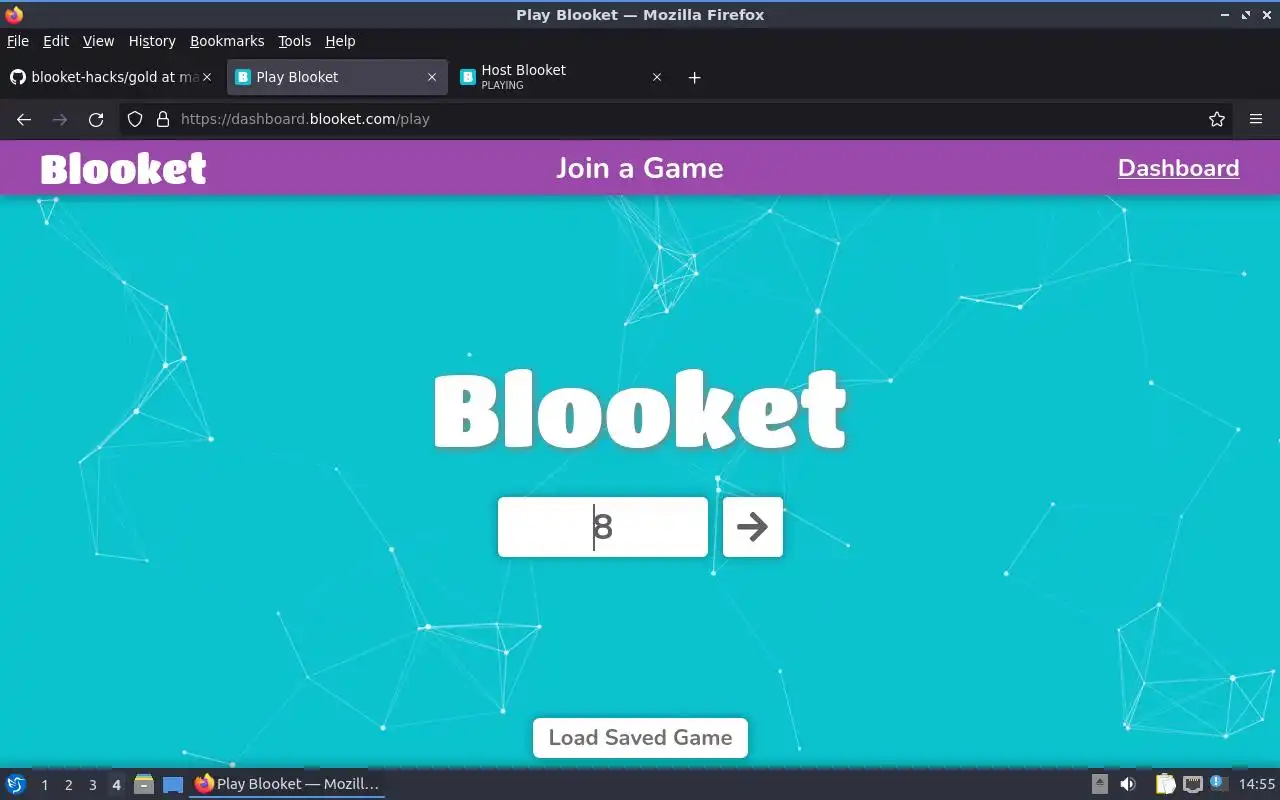Switch to workspace 3
The image size is (1280, 800).
point(92,785)
